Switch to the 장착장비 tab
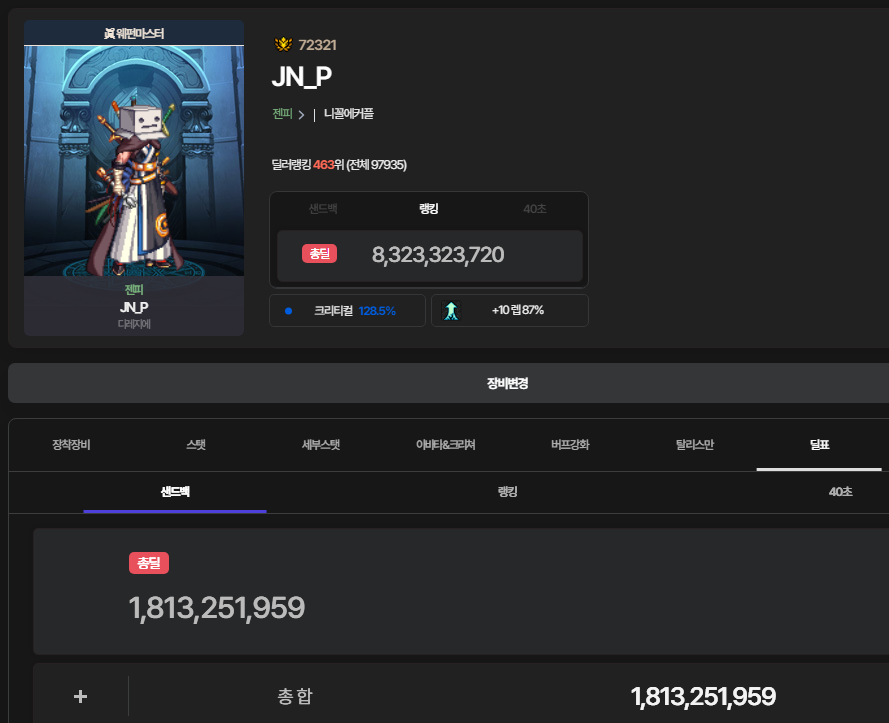This screenshot has width=889, height=723. (x=71, y=445)
